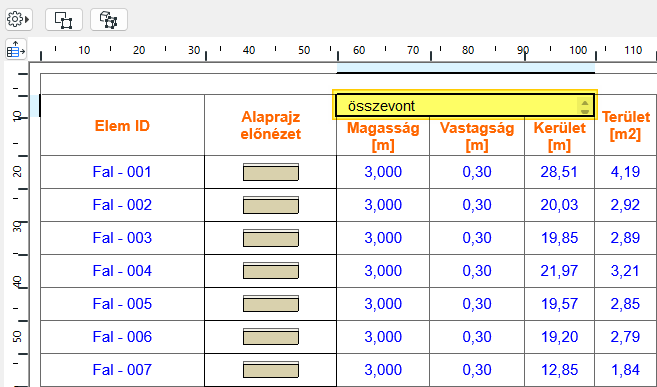The width and height of the screenshot is (657, 387).
Task: Click the Fal - 007 height value 3,000
Action: coord(383,370)
